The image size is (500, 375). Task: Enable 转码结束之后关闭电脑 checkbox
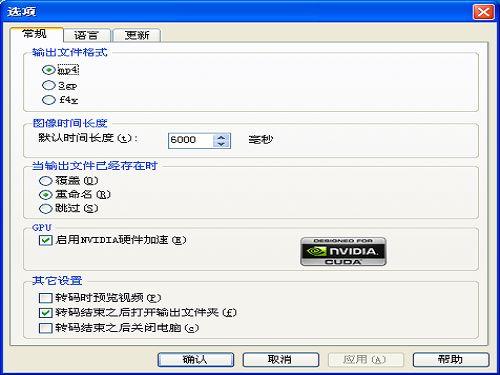point(46,328)
